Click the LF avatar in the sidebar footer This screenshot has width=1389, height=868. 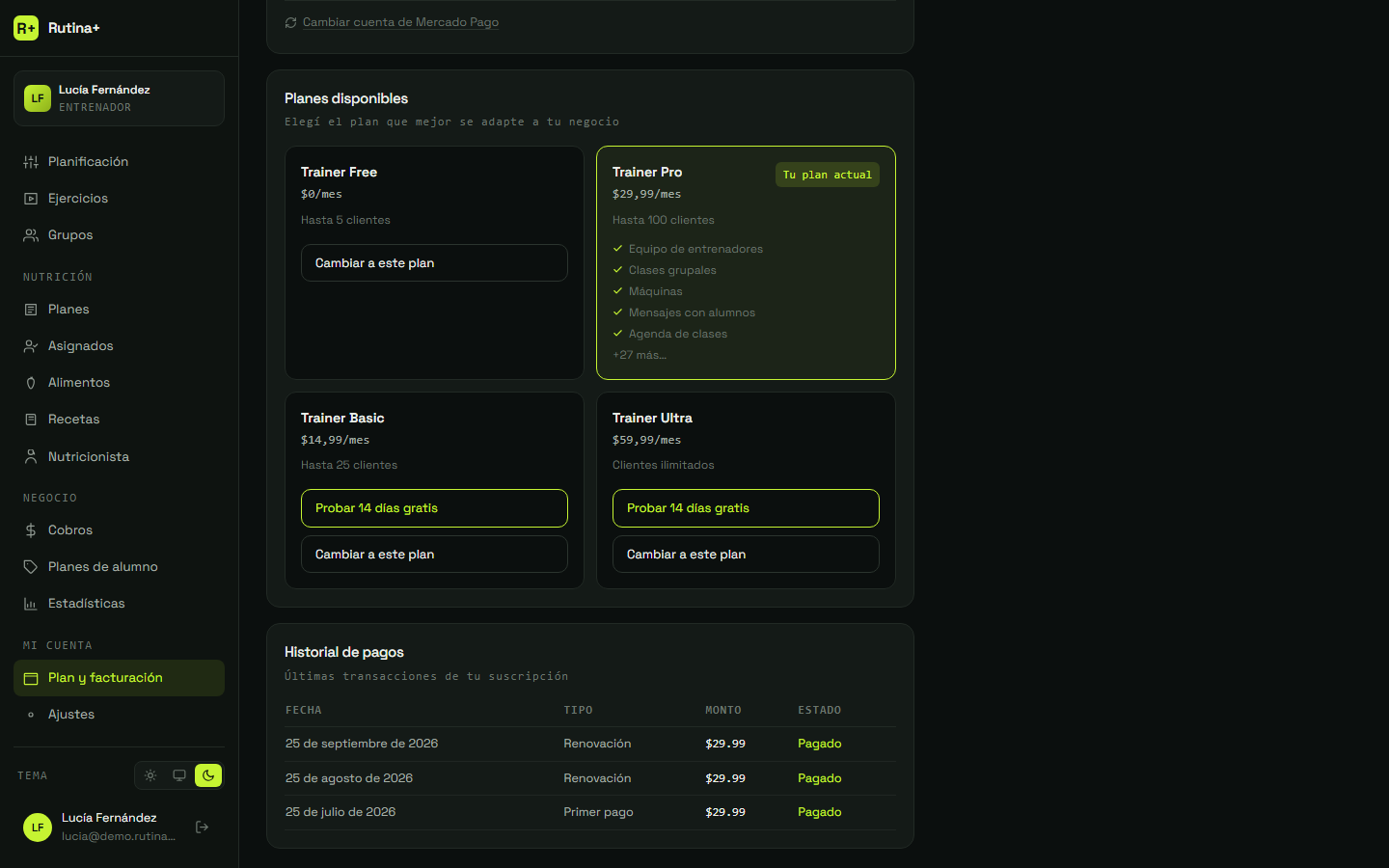(x=38, y=827)
